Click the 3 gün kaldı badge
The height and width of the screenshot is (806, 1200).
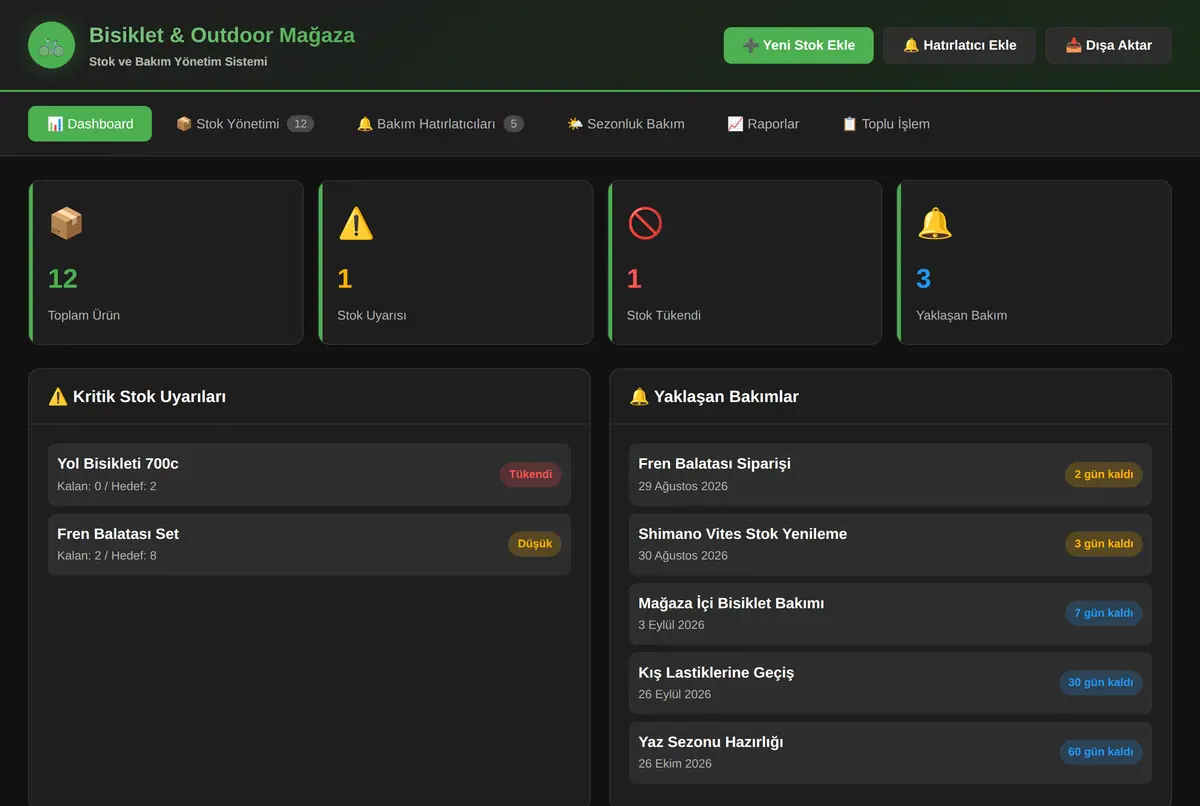pos(1104,544)
